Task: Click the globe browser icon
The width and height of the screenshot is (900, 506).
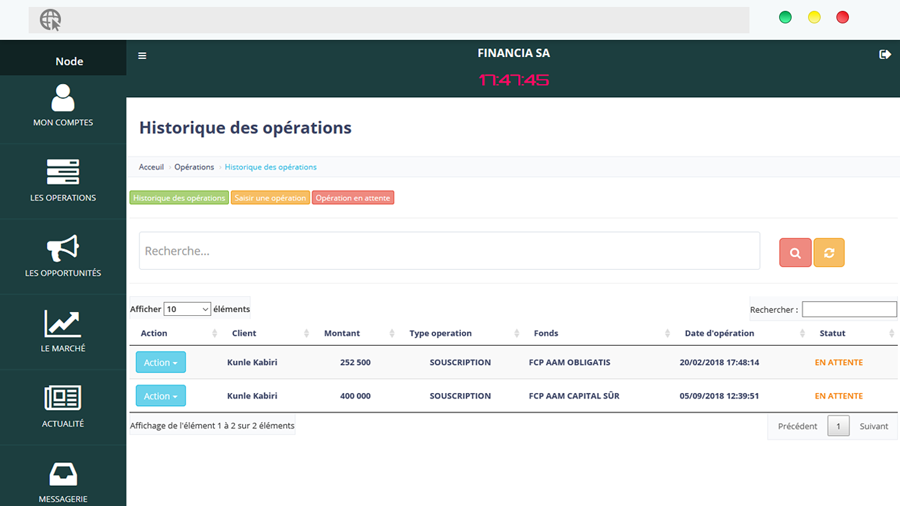Action: click(x=51, y=20)
